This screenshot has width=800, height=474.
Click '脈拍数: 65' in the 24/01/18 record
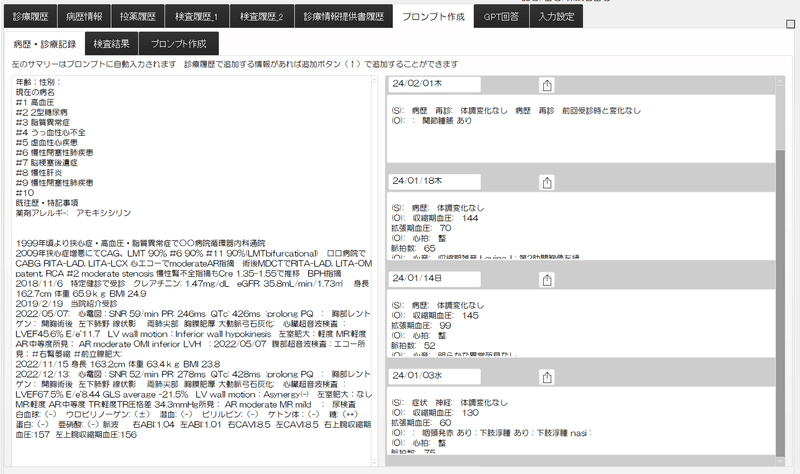click(x=413, y=248)
